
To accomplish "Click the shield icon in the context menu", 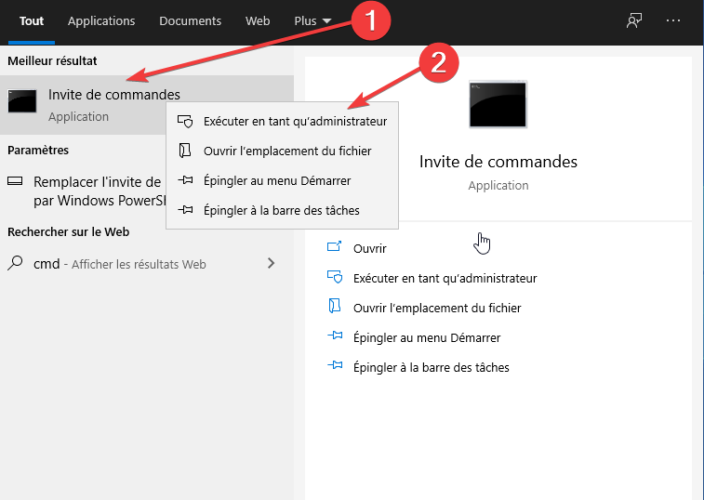I will [x=185, y=121].
